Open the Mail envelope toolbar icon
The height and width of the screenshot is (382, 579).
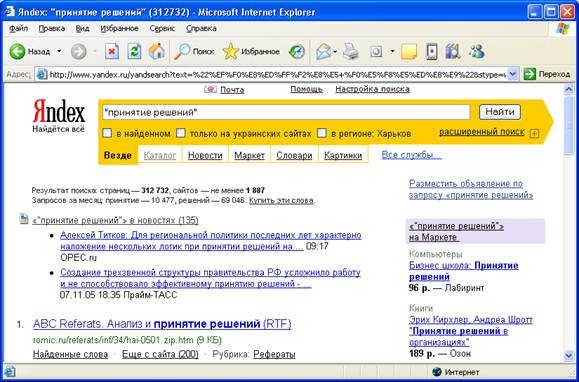click(x=323, y=52)
